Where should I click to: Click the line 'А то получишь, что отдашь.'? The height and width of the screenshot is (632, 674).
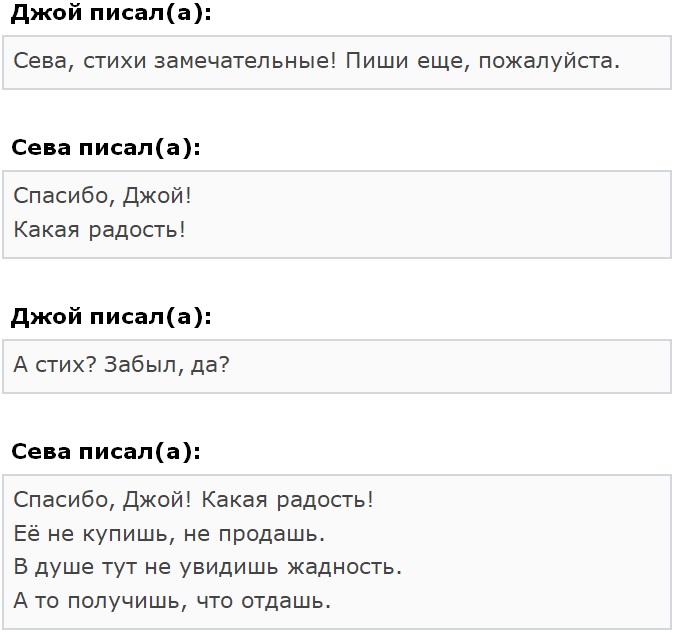tap(172, 601)
